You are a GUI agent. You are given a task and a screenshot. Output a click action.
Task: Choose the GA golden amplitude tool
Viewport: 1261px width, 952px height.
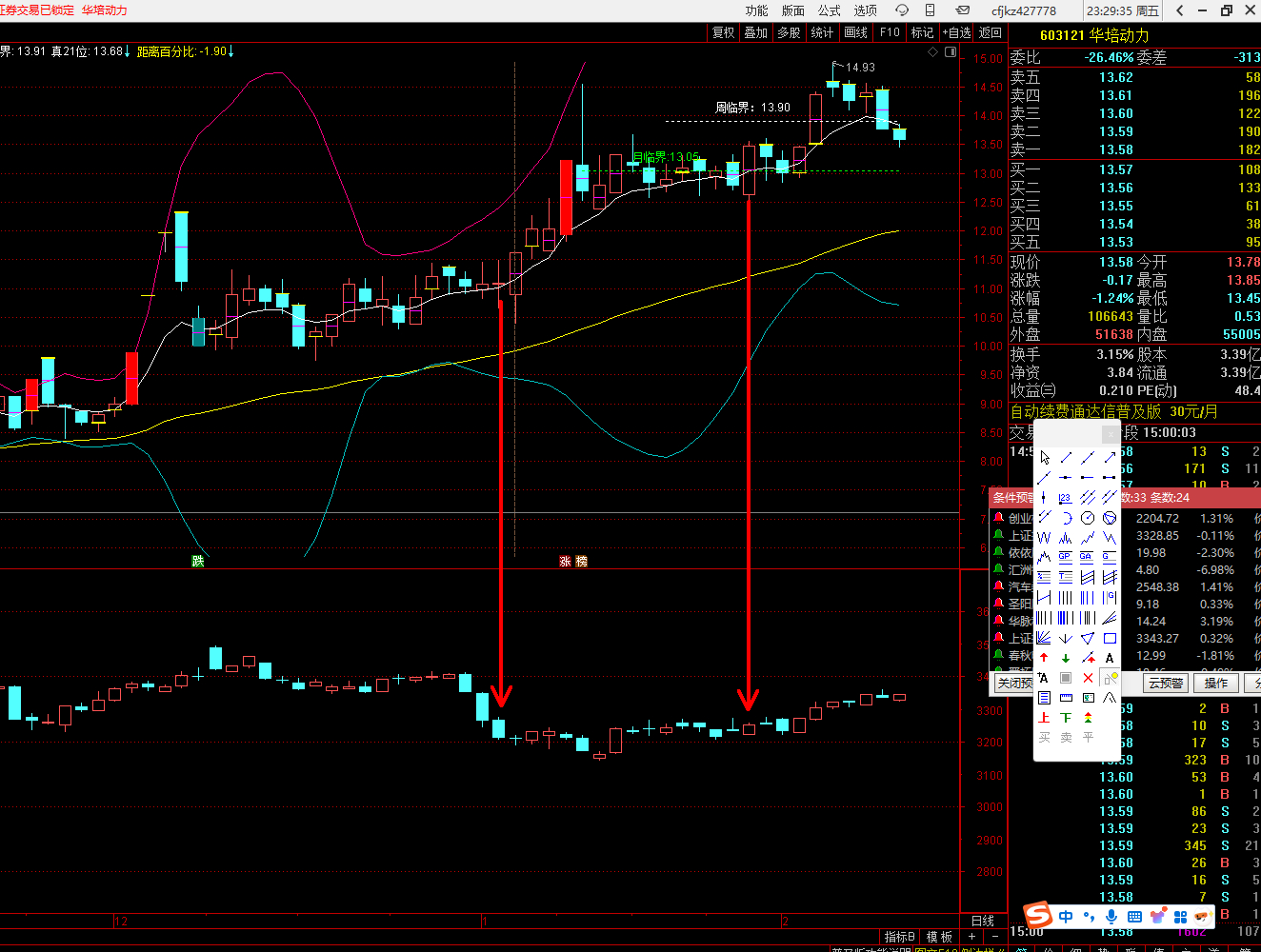click(x=1088, y=556)
